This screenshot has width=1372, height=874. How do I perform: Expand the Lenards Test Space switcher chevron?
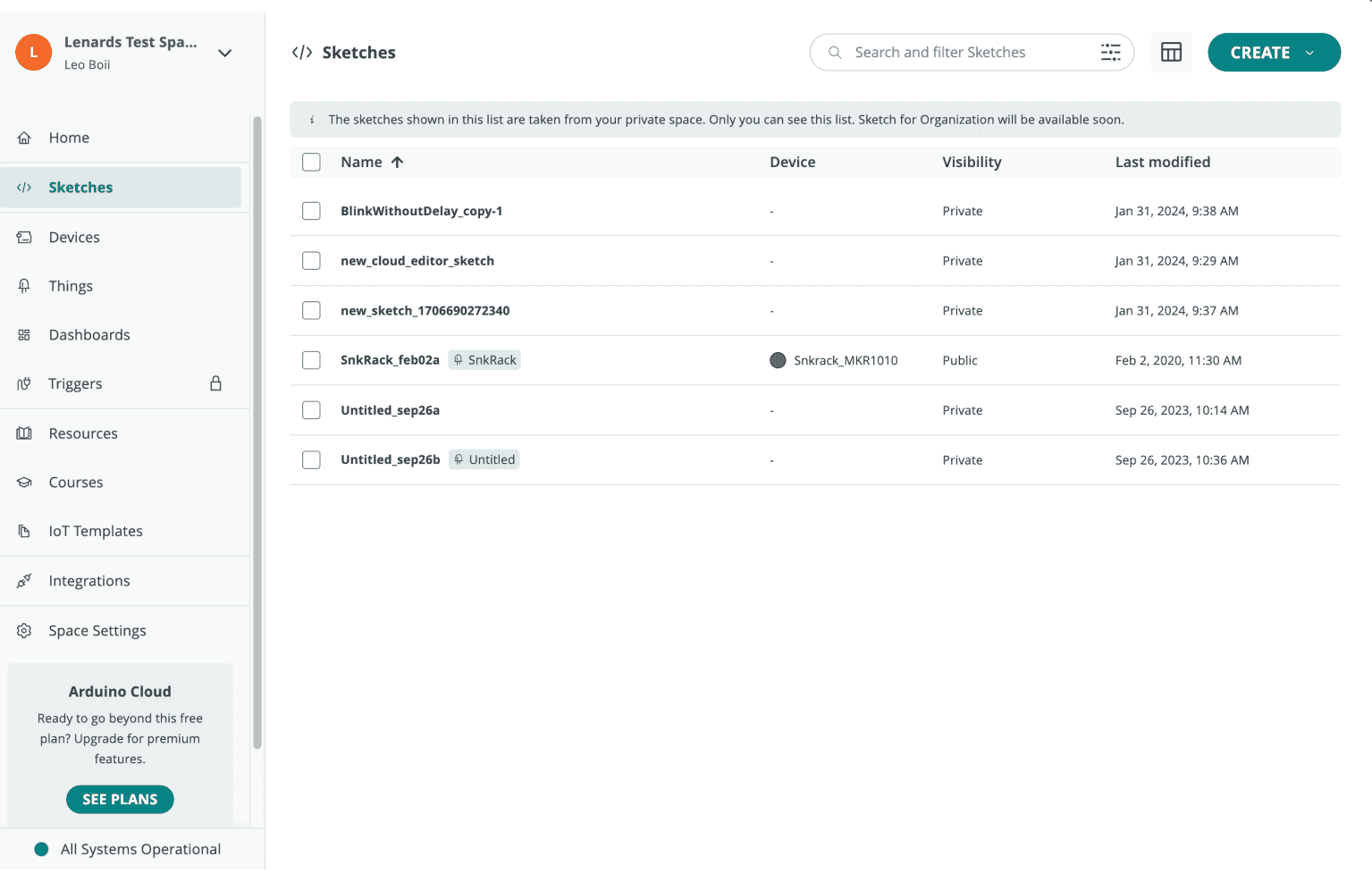pyautogui.click(x=225, y=53)
